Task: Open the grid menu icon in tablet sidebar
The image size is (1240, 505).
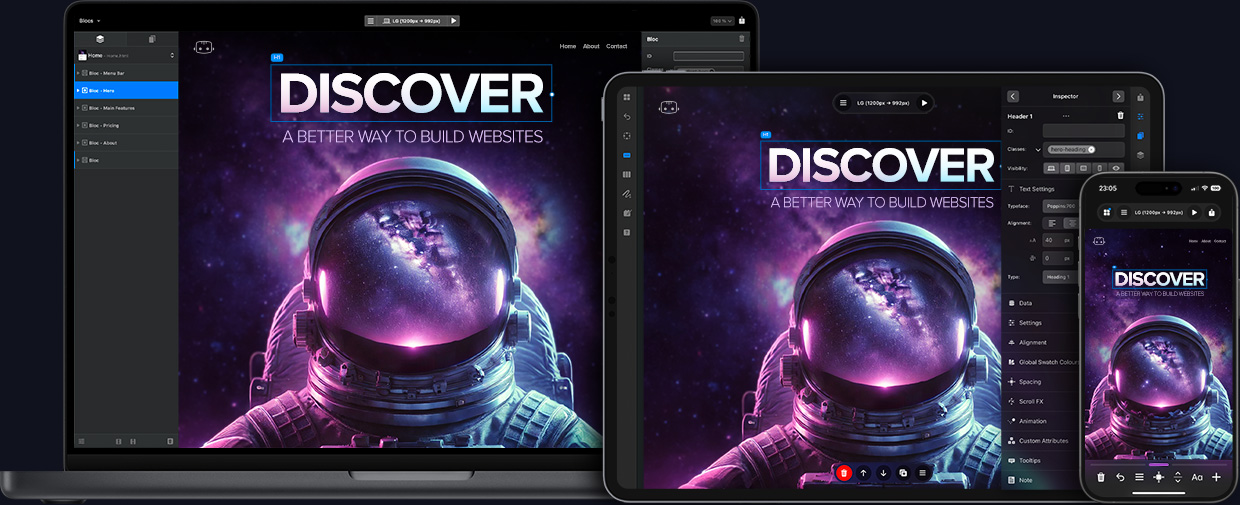Action: pos(627,97)
